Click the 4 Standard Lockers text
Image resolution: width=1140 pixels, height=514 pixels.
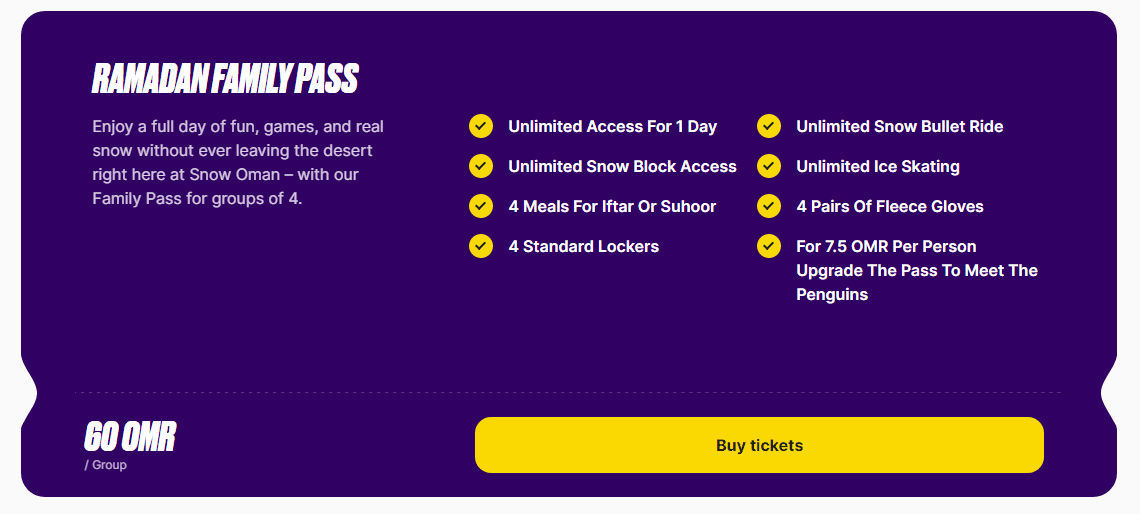[x=584, y=246]
